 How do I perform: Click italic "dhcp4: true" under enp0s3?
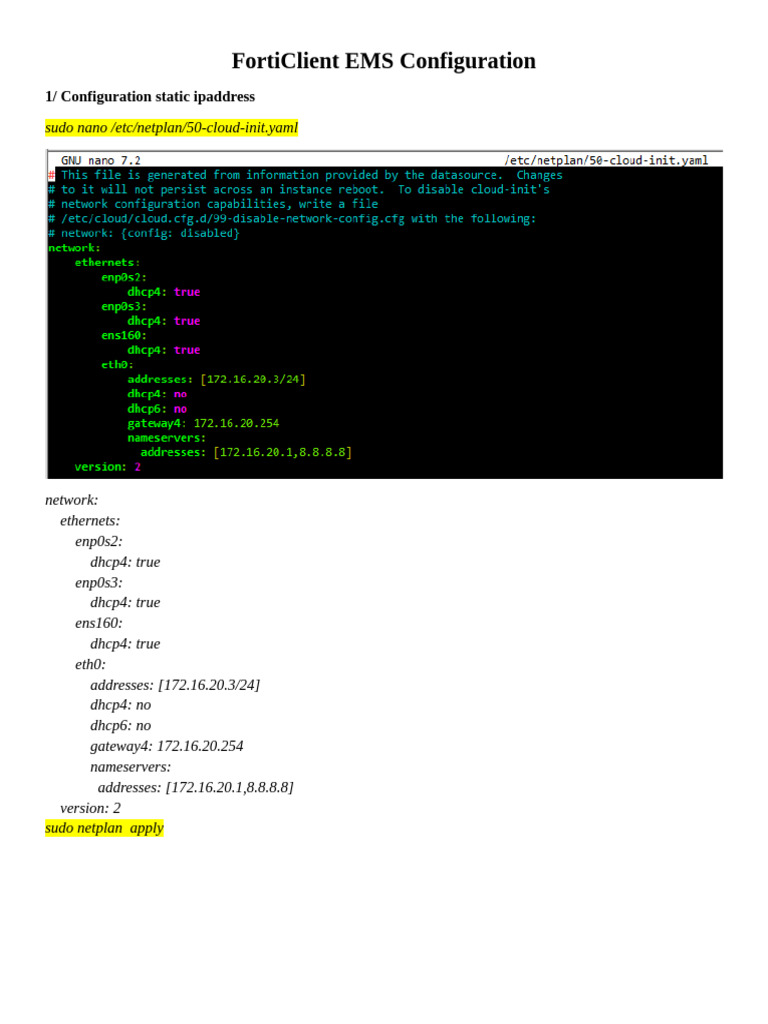125,603
